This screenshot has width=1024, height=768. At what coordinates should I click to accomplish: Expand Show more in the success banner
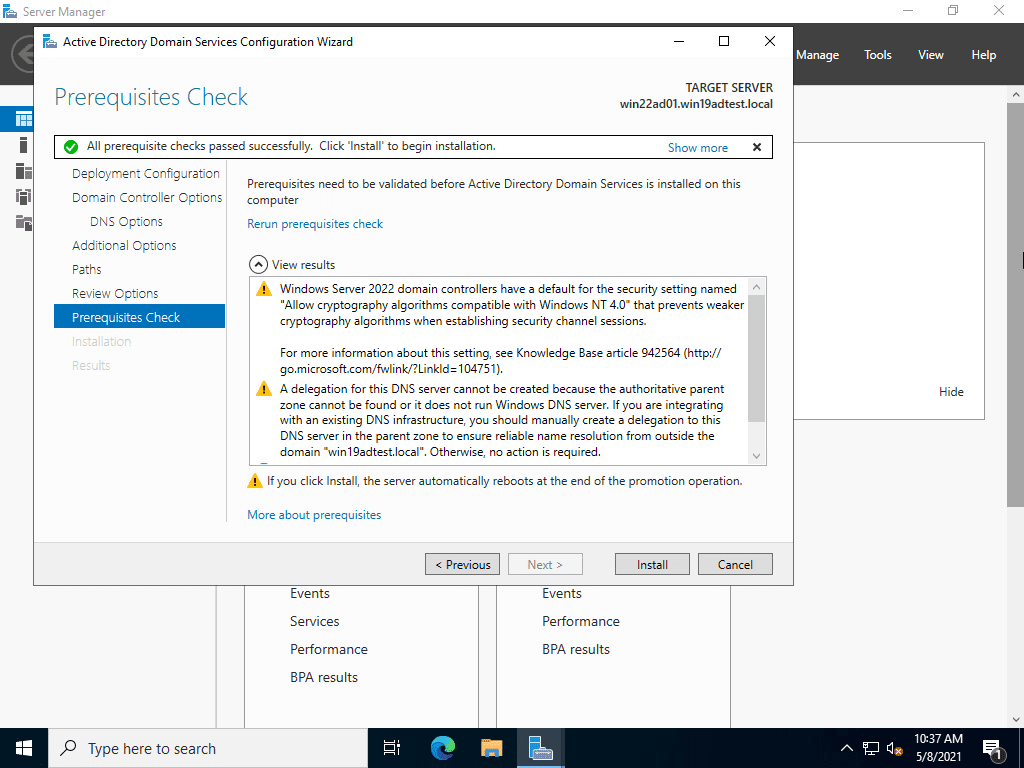(x=697, y=147)
